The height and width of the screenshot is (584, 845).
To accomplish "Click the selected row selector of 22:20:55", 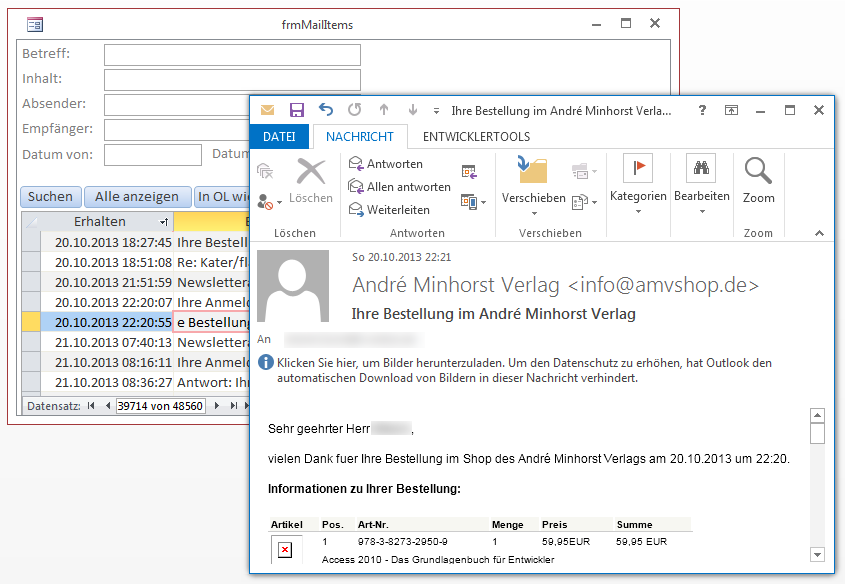I will coord(31,322).
